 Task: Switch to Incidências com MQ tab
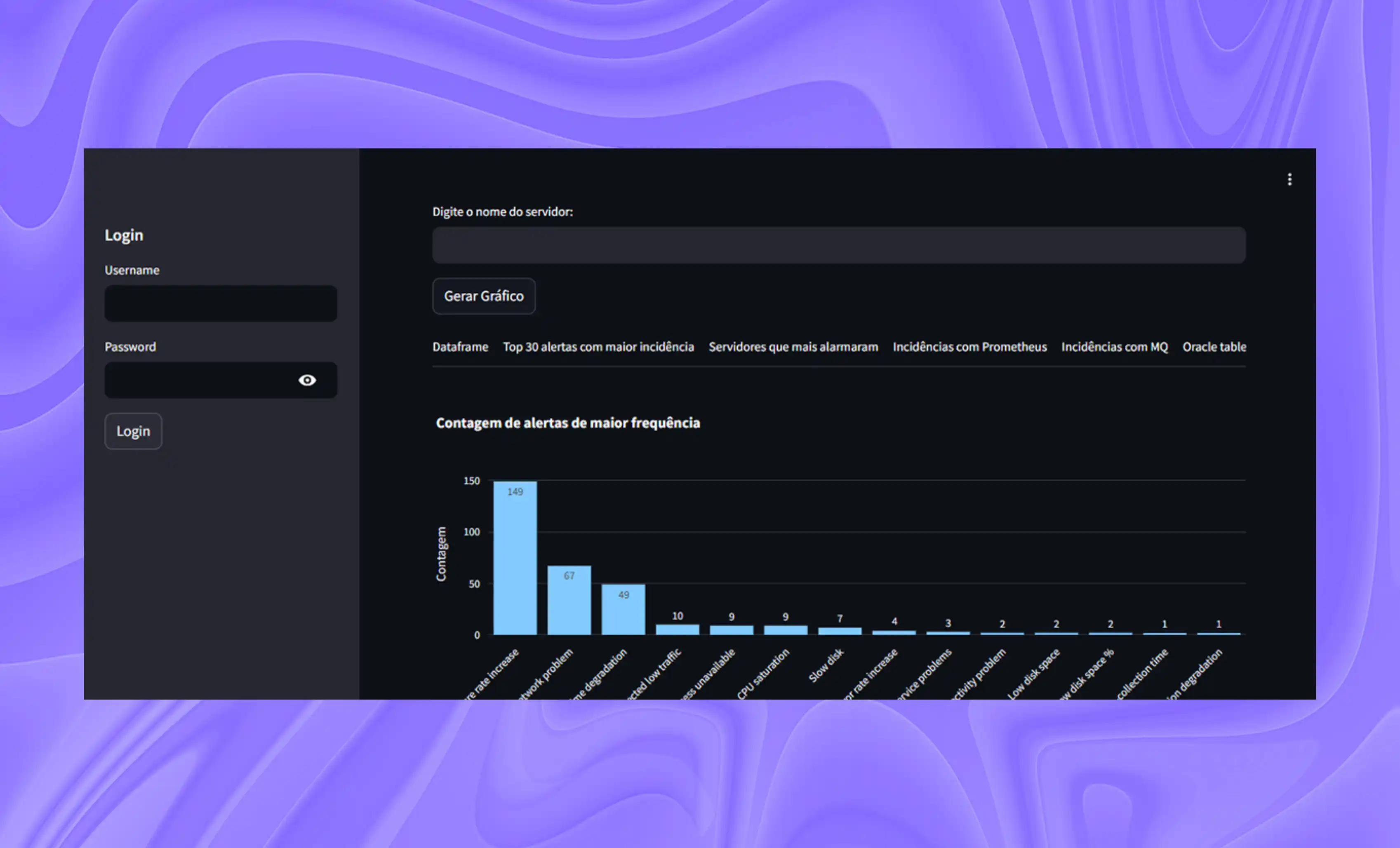point(1114,346)
